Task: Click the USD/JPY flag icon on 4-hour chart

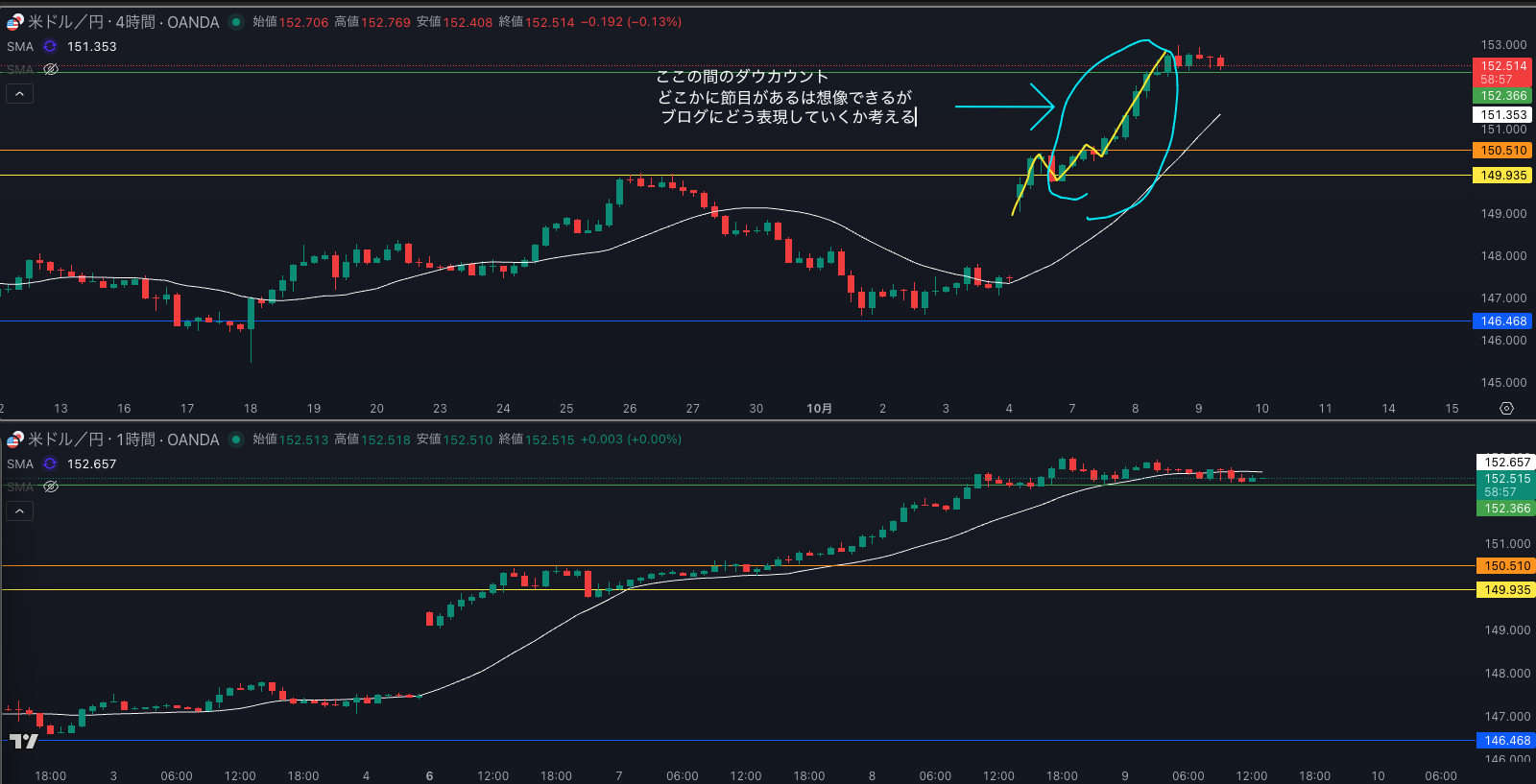Action: click(x=14, y=22)
